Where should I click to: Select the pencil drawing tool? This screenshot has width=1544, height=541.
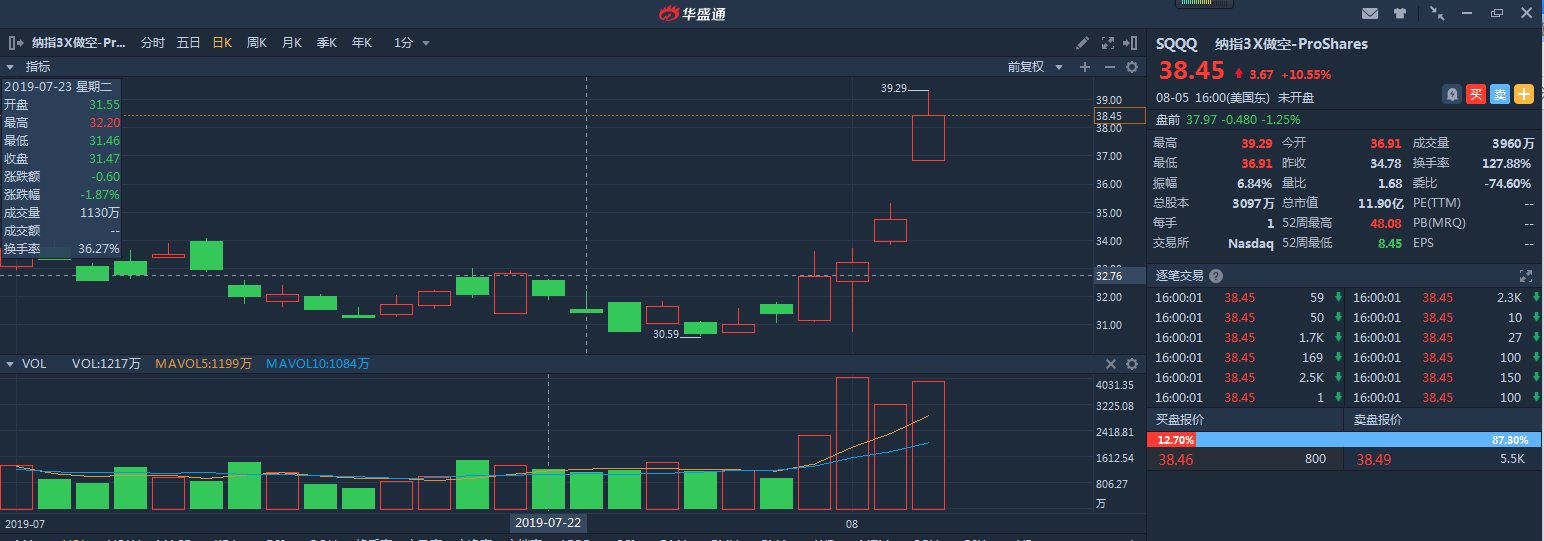pos(1082,43)
